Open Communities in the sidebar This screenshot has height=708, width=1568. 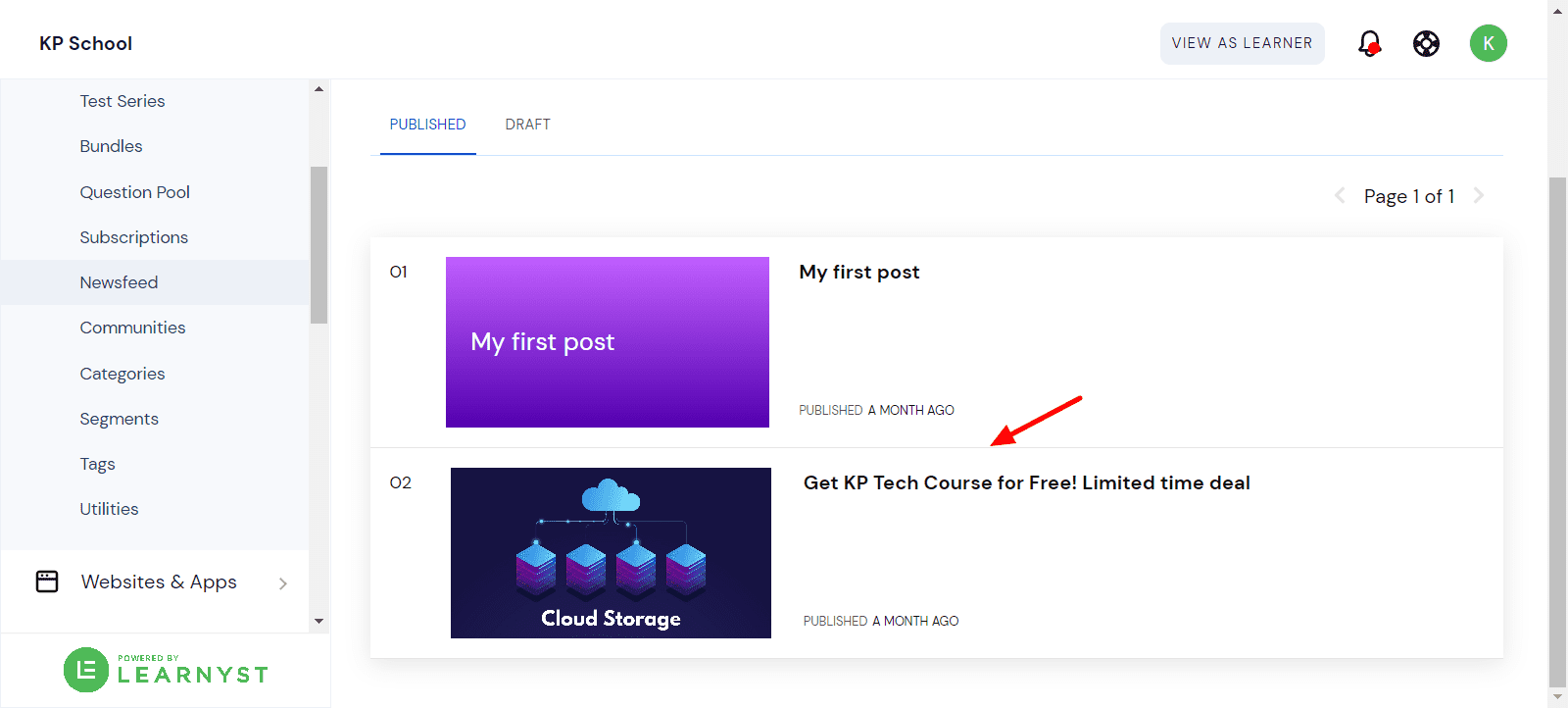[132, 328]
